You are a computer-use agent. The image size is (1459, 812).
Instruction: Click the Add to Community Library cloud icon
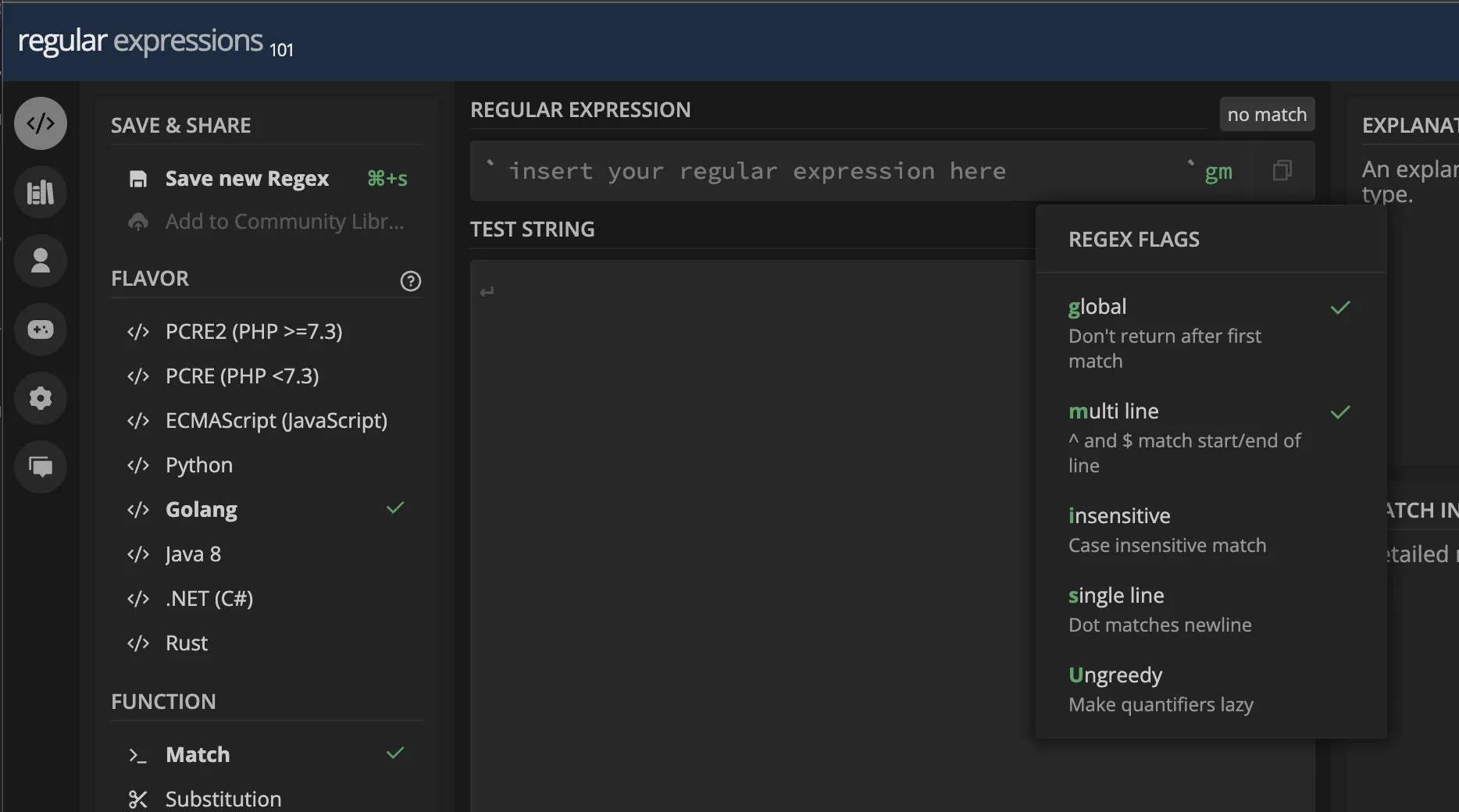[138, 223]
